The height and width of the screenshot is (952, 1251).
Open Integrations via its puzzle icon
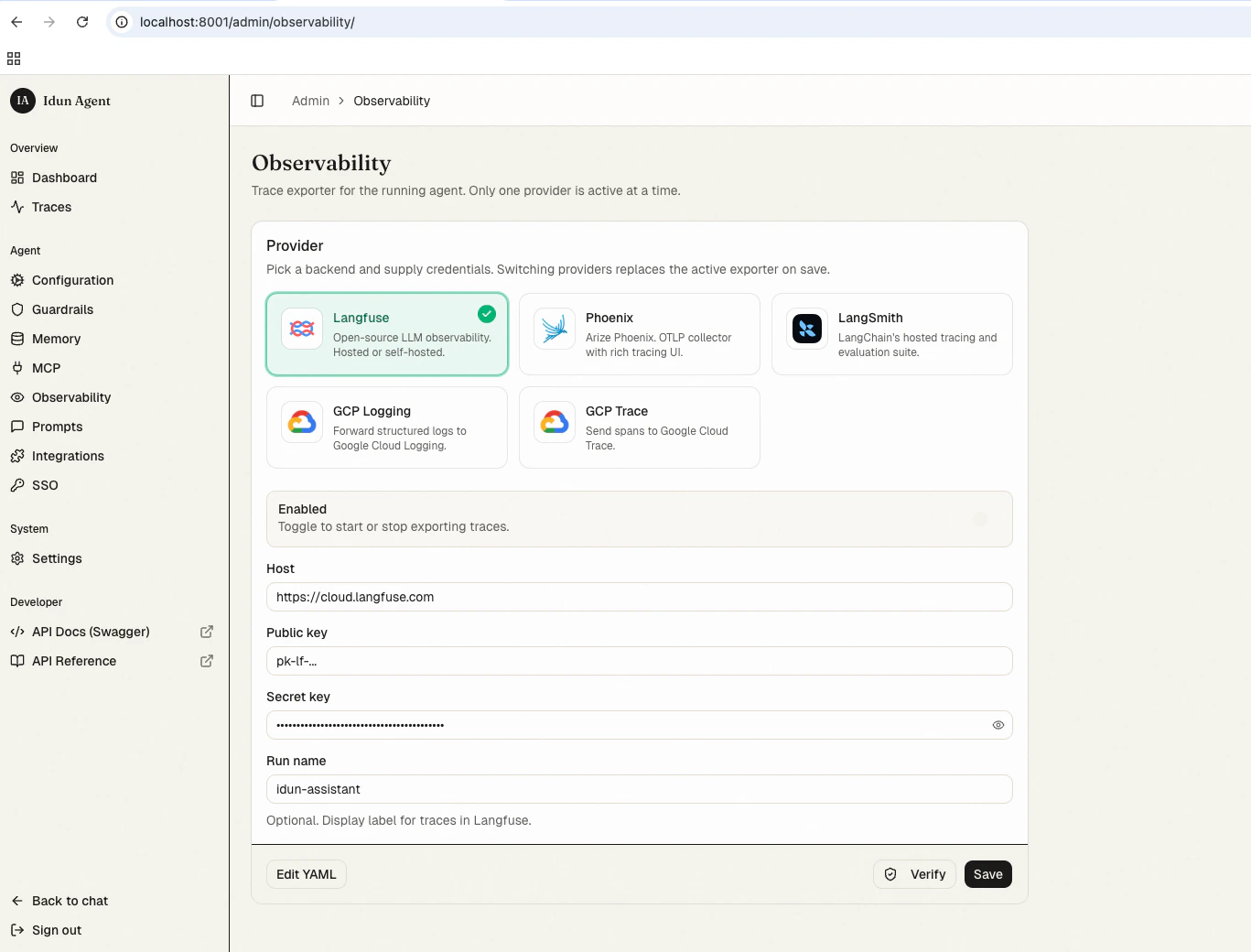[x=17, y=456]
